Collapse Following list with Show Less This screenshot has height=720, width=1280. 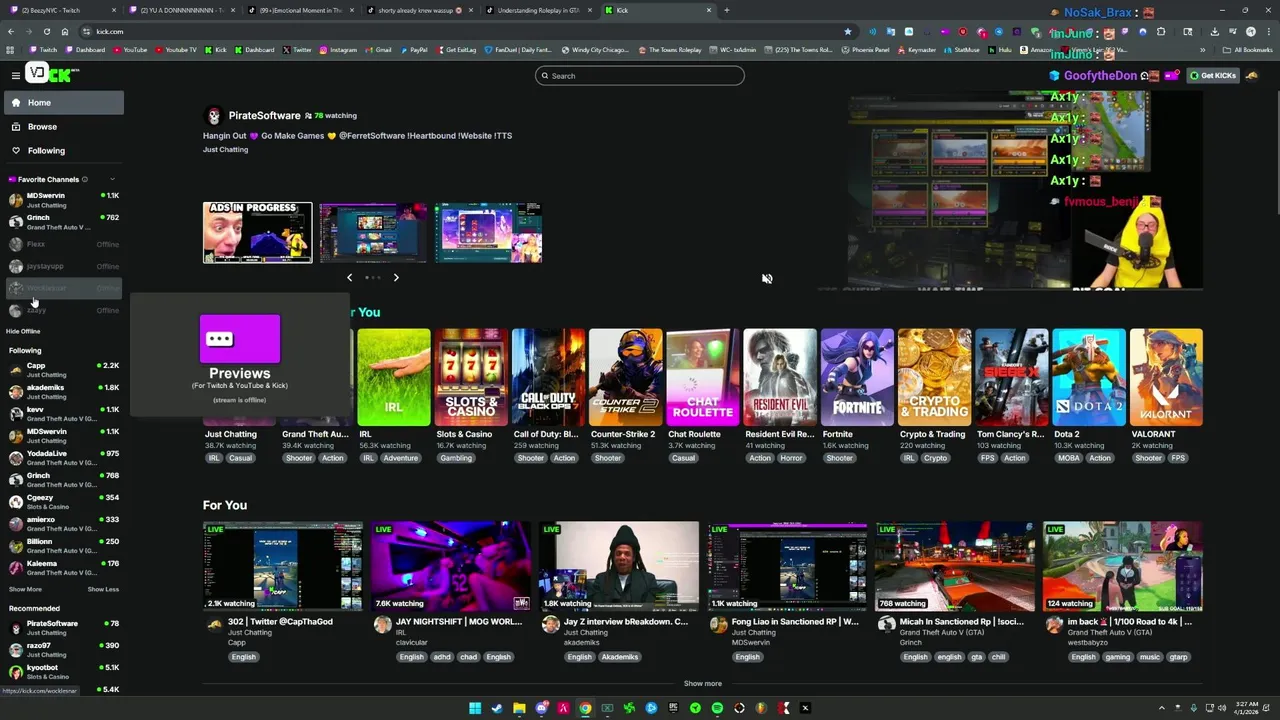[x=103, y=589]
